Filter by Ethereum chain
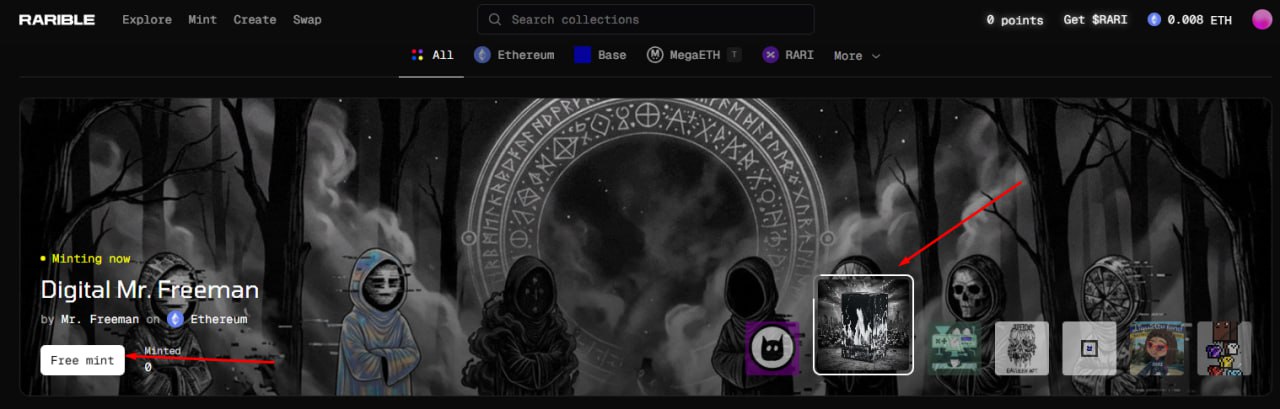Screen dimensions: 1280x409 click(x=514, y=56)
